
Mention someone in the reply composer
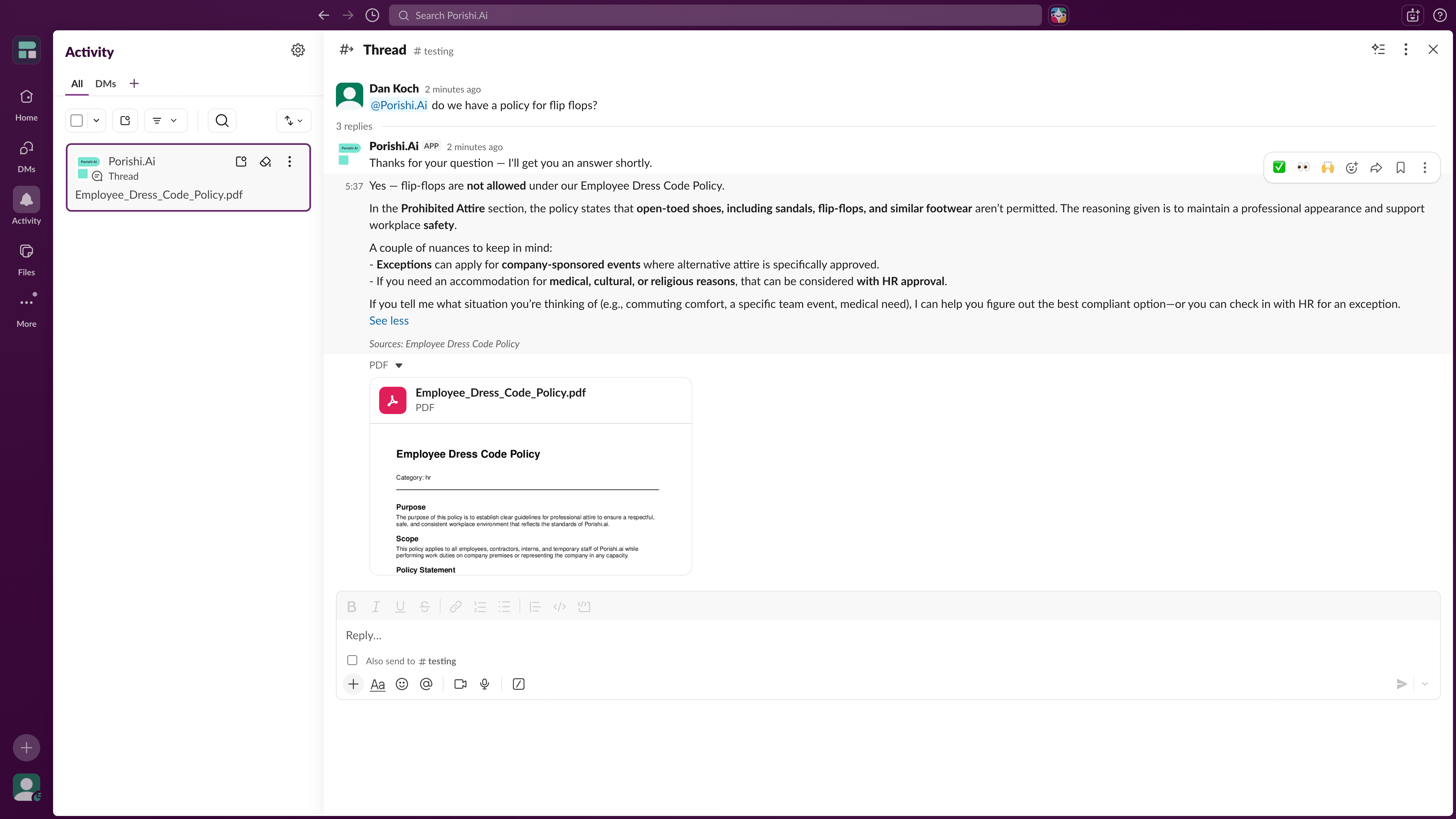click(x=426, y=684)
